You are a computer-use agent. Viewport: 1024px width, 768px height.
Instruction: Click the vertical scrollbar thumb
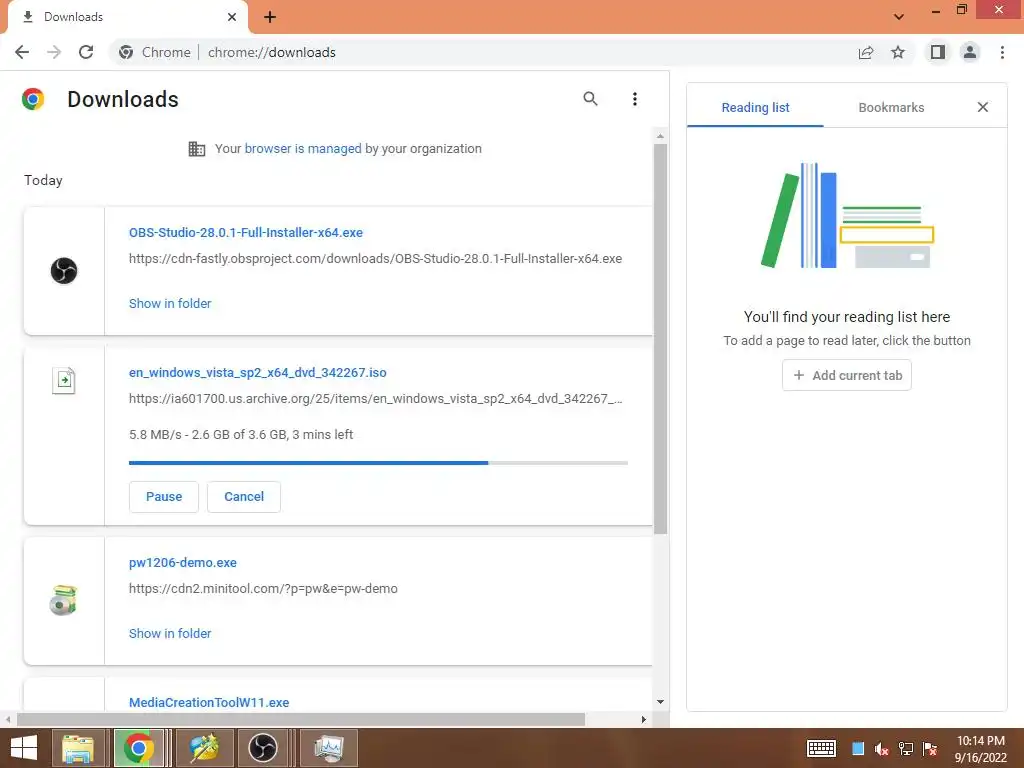pos(660,338)
